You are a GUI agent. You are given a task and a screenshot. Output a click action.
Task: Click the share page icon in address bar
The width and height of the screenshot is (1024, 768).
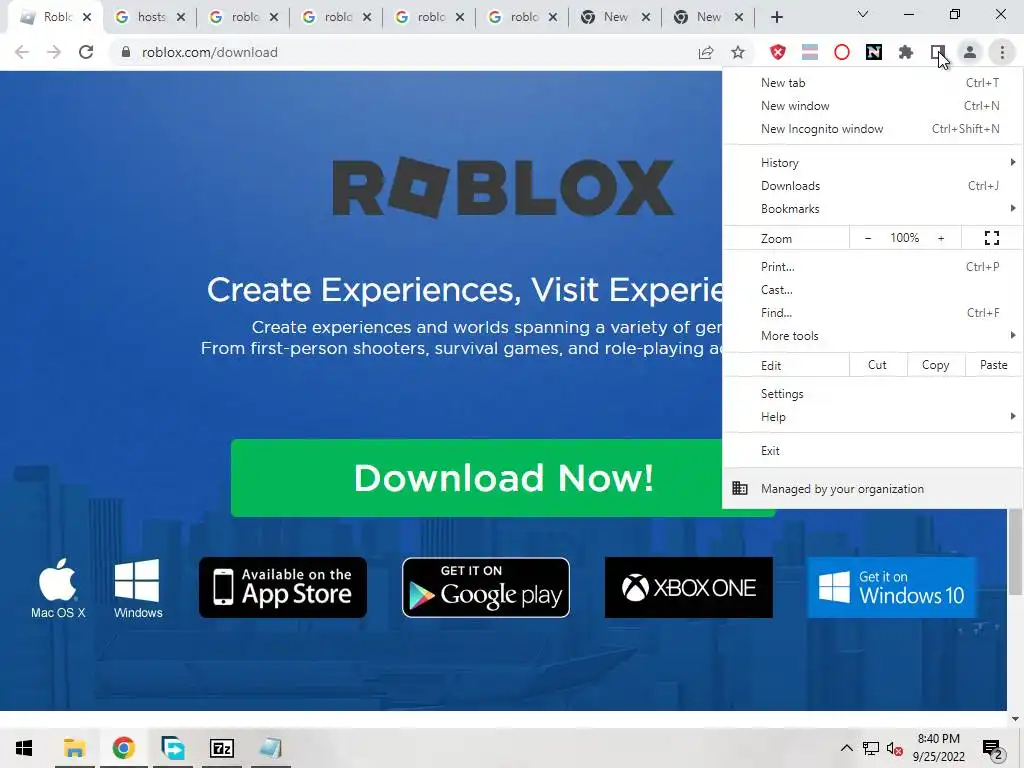[x=705, y=52]
